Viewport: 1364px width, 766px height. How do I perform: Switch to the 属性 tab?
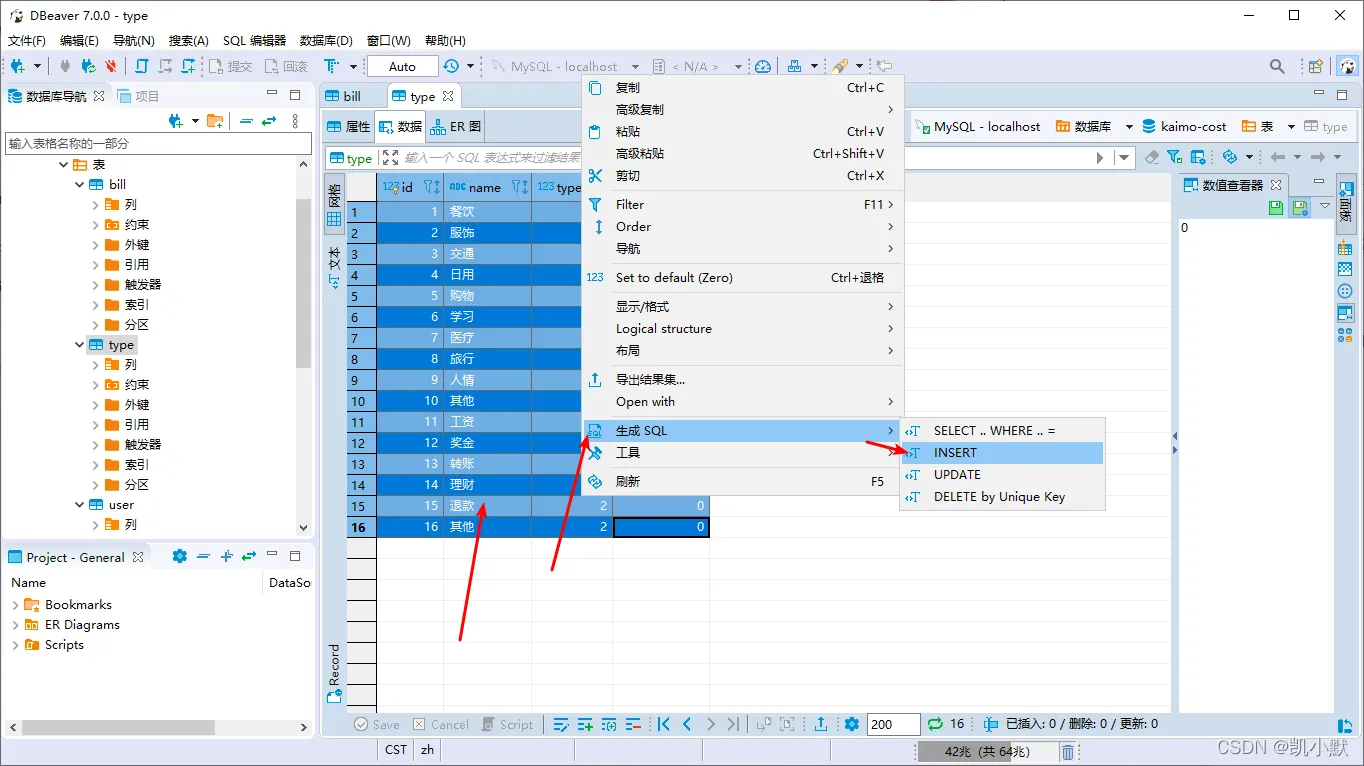[349, 127]
